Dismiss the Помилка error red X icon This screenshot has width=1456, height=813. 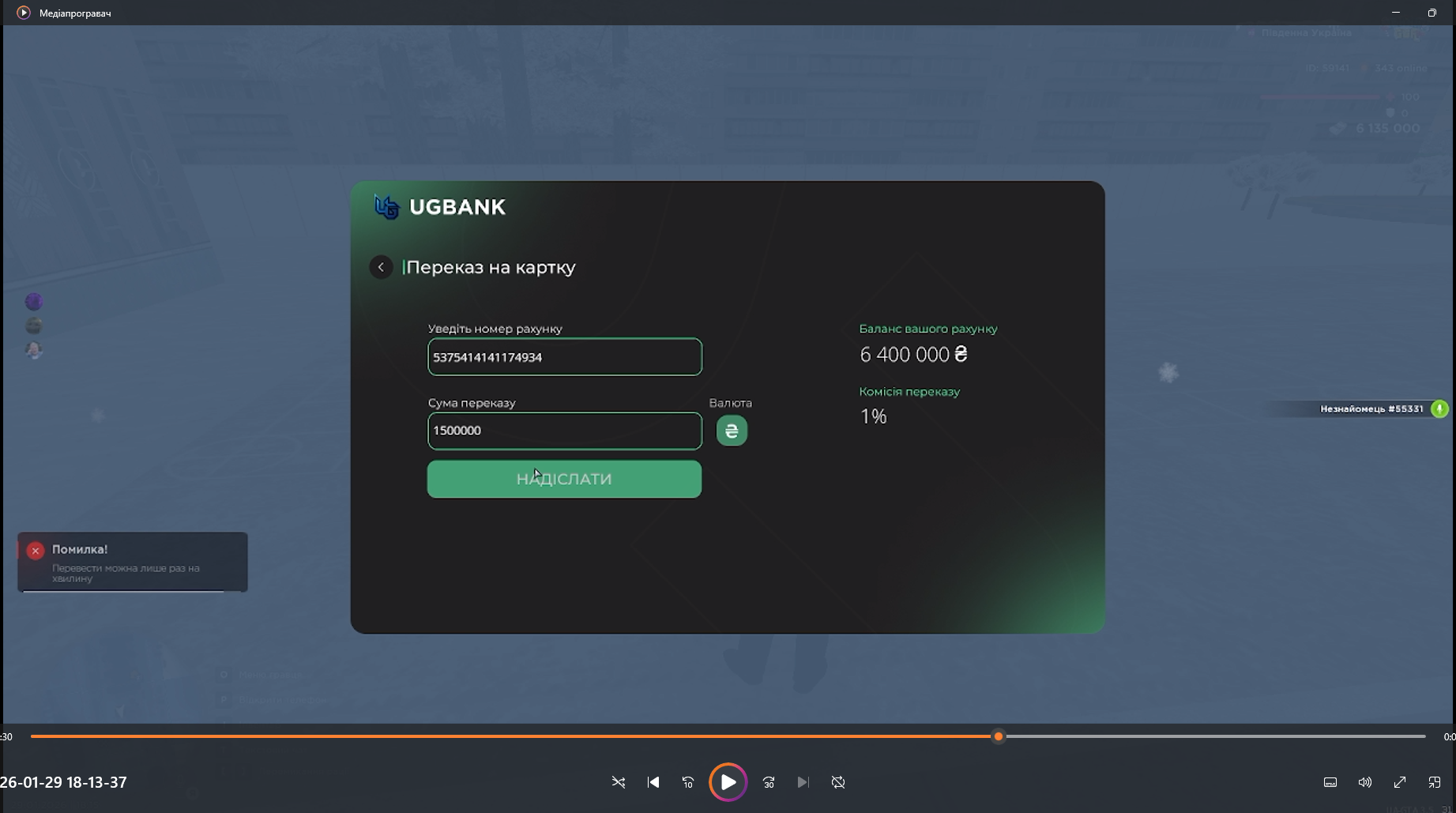(x=36, y=551)
